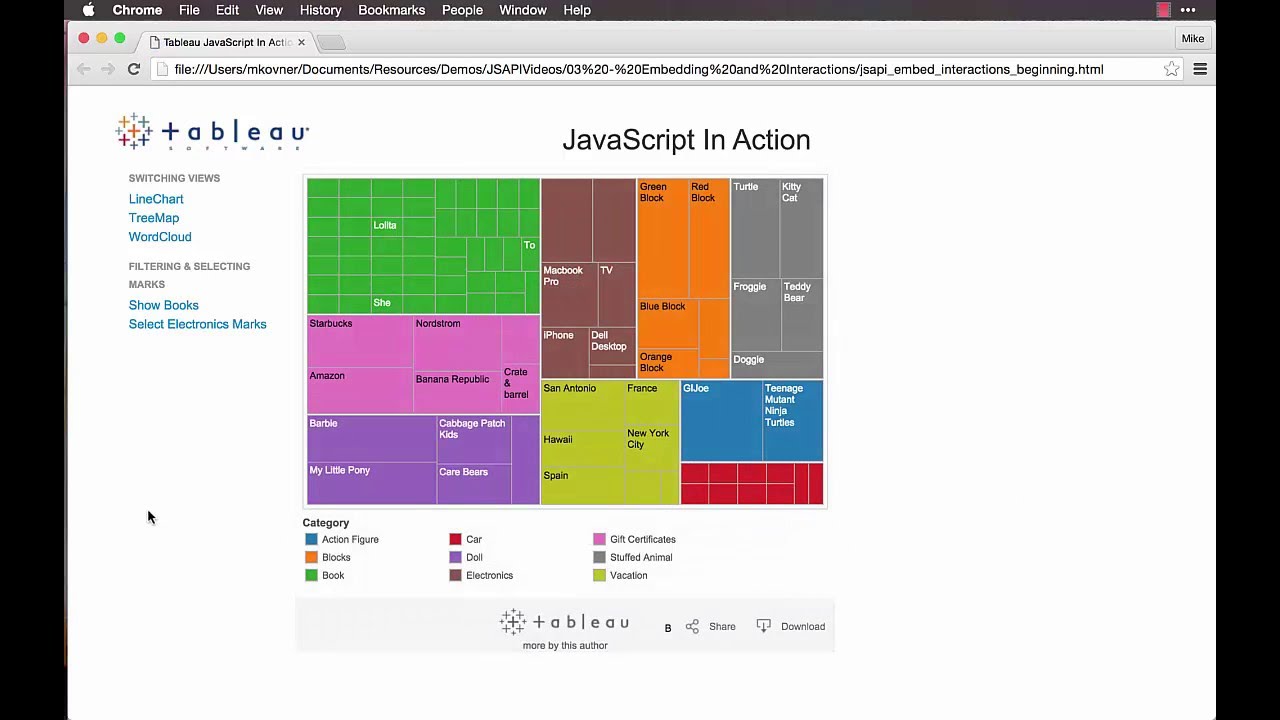The height and width of the screenshot is (720, 1280).
Task: Select Teenage Mutant Ninja Turtles tile
Action: [x=793, y=420]
